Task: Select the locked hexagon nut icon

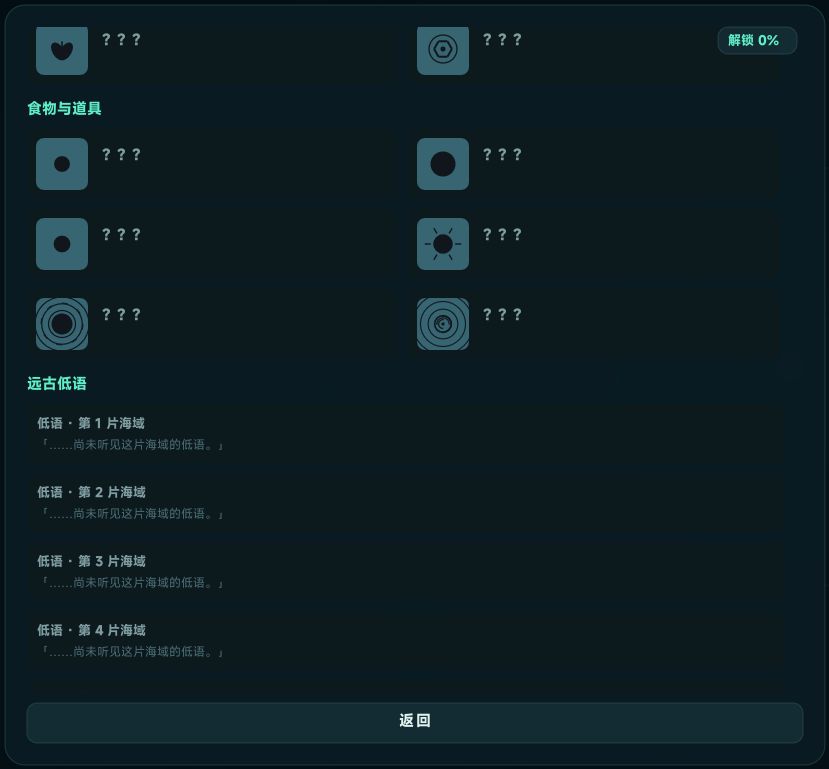Action: click(x=443, y=50)
